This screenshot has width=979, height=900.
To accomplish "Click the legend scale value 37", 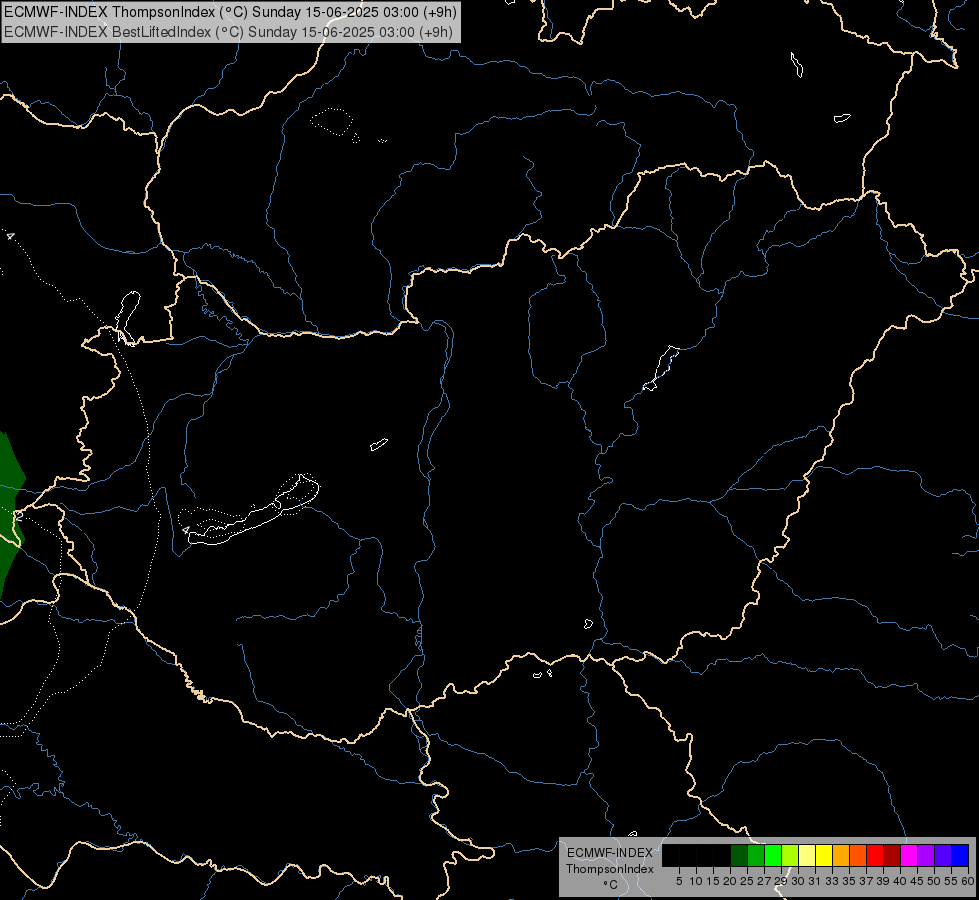I will (x=866, y=881).
